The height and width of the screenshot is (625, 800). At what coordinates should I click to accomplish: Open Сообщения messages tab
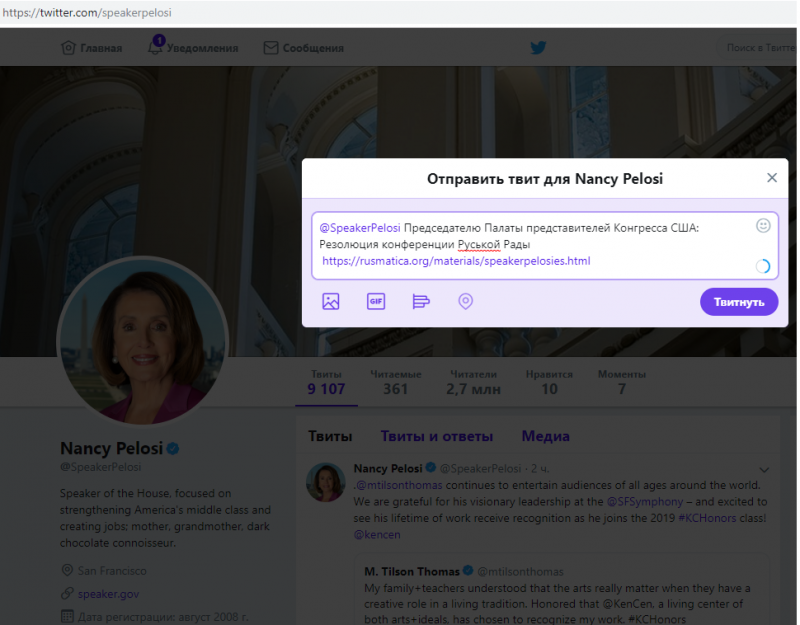pyautogui.click(x=304, y=48)
